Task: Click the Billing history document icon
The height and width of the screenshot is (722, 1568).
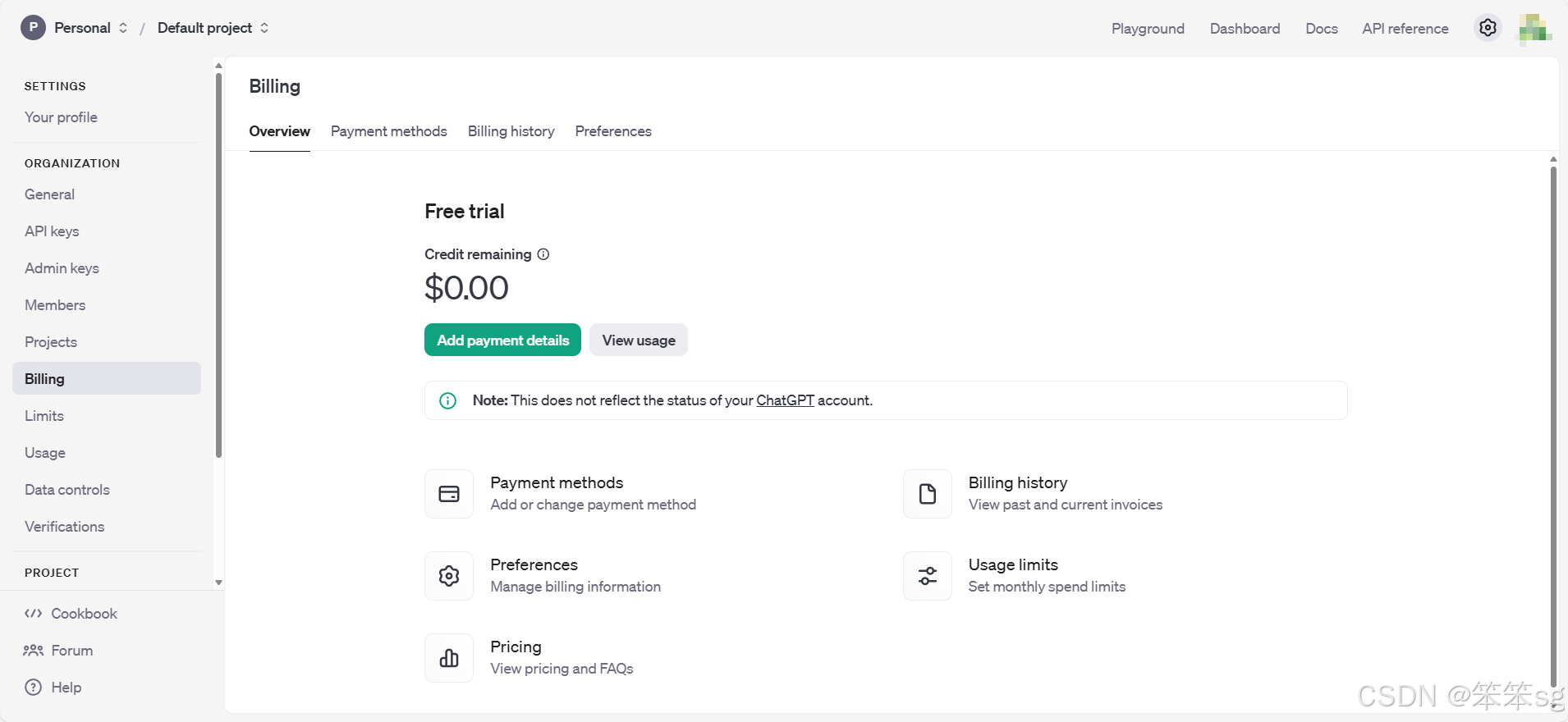Action: [928, 494]
